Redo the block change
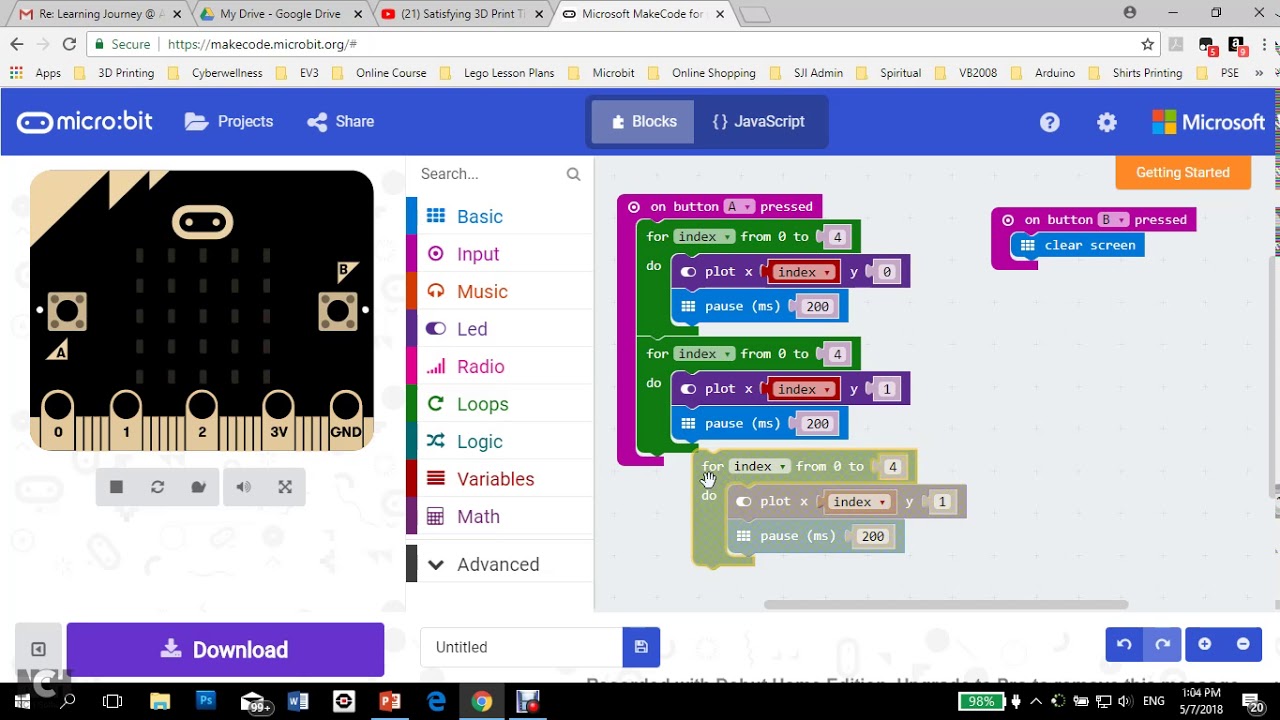 tap(1162, 645)
